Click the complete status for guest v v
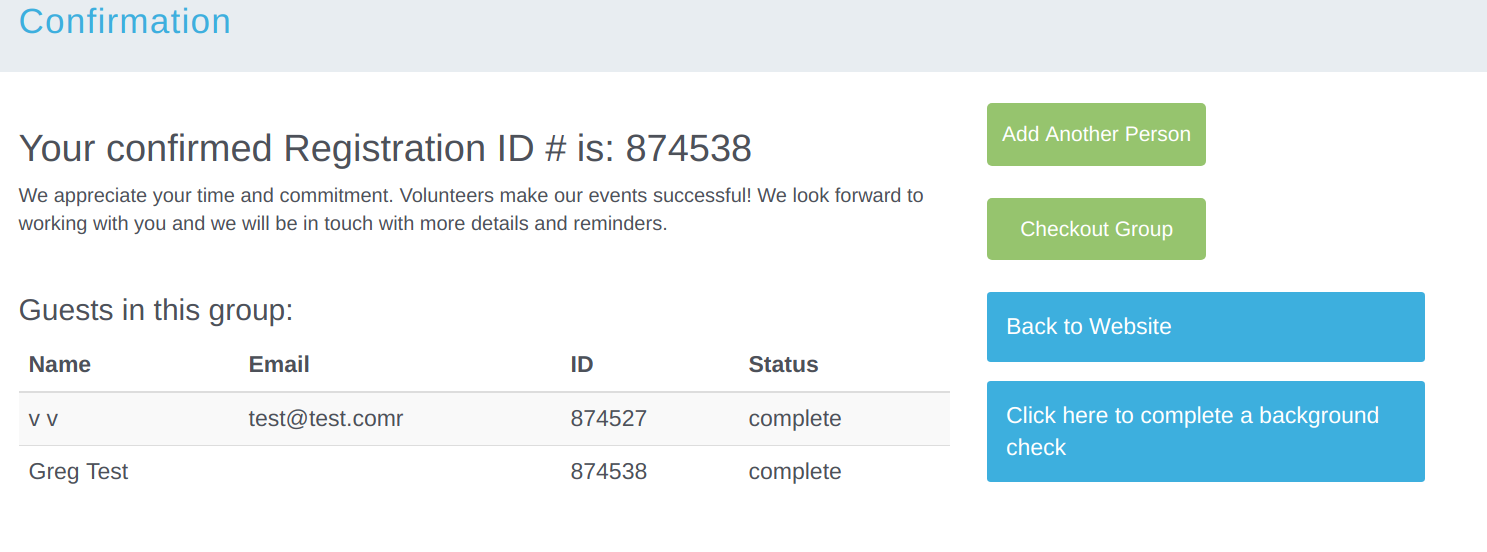The height and width of the screenshot is (552, 1487). [794, 419]
